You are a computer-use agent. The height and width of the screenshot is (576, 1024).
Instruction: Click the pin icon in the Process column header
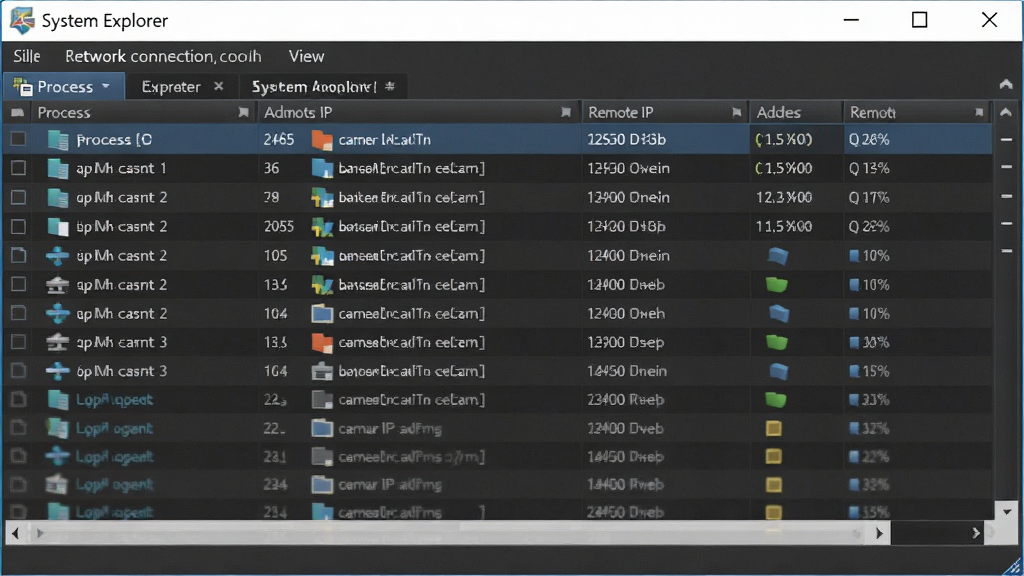pyautogui.click(x=244, y=112)
